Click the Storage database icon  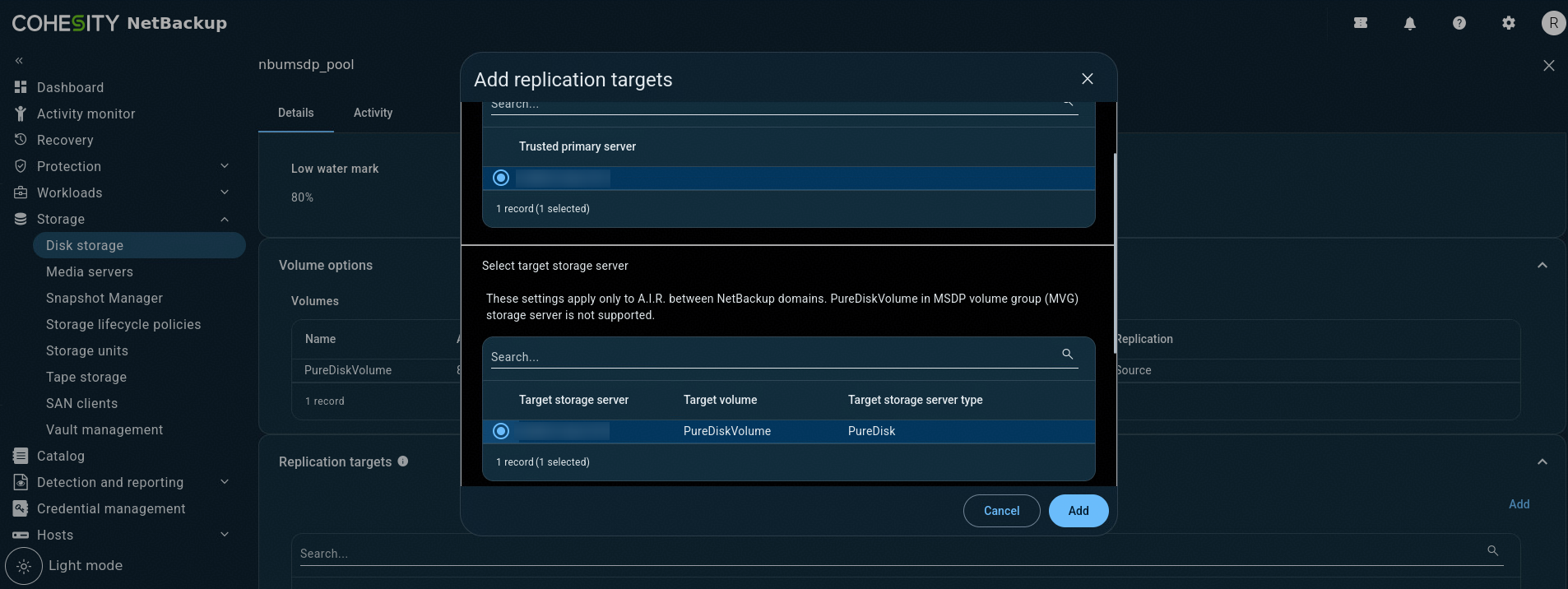(21, 219)
